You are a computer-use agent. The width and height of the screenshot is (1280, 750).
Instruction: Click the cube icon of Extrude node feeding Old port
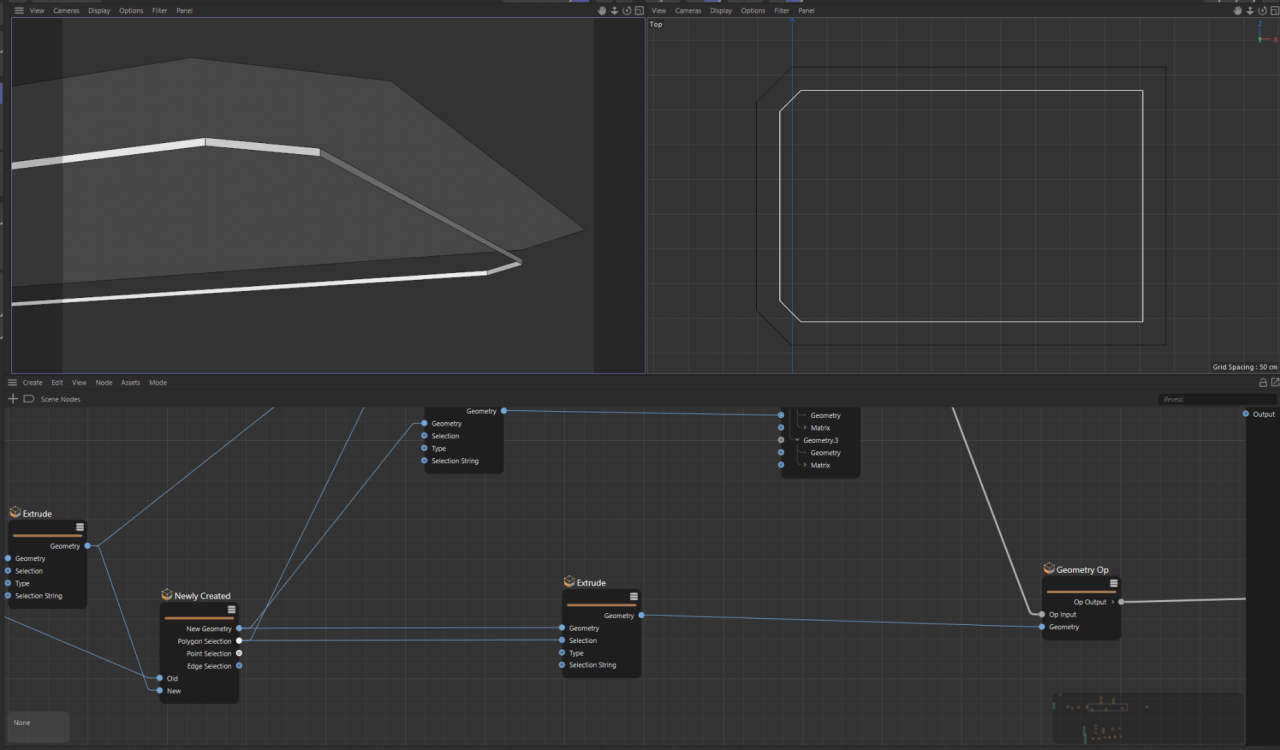(x=15, y=513)
